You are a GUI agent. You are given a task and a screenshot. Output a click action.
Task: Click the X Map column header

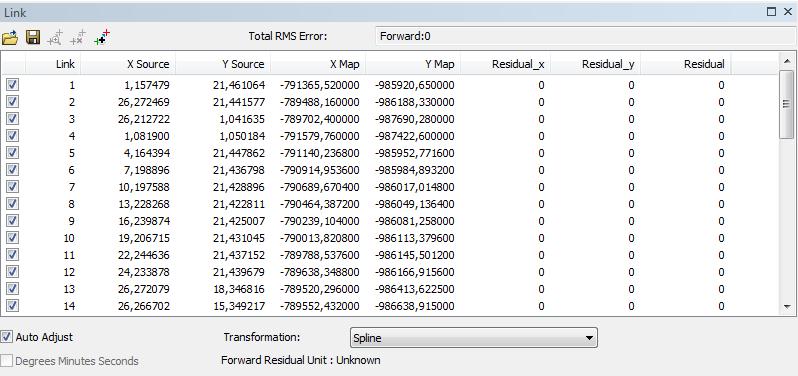point(318,64)
